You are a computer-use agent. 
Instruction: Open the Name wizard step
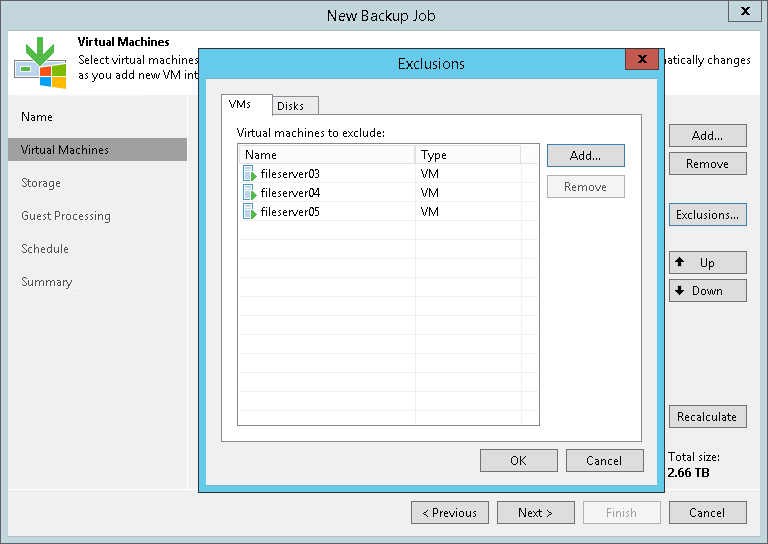(37, 117)
